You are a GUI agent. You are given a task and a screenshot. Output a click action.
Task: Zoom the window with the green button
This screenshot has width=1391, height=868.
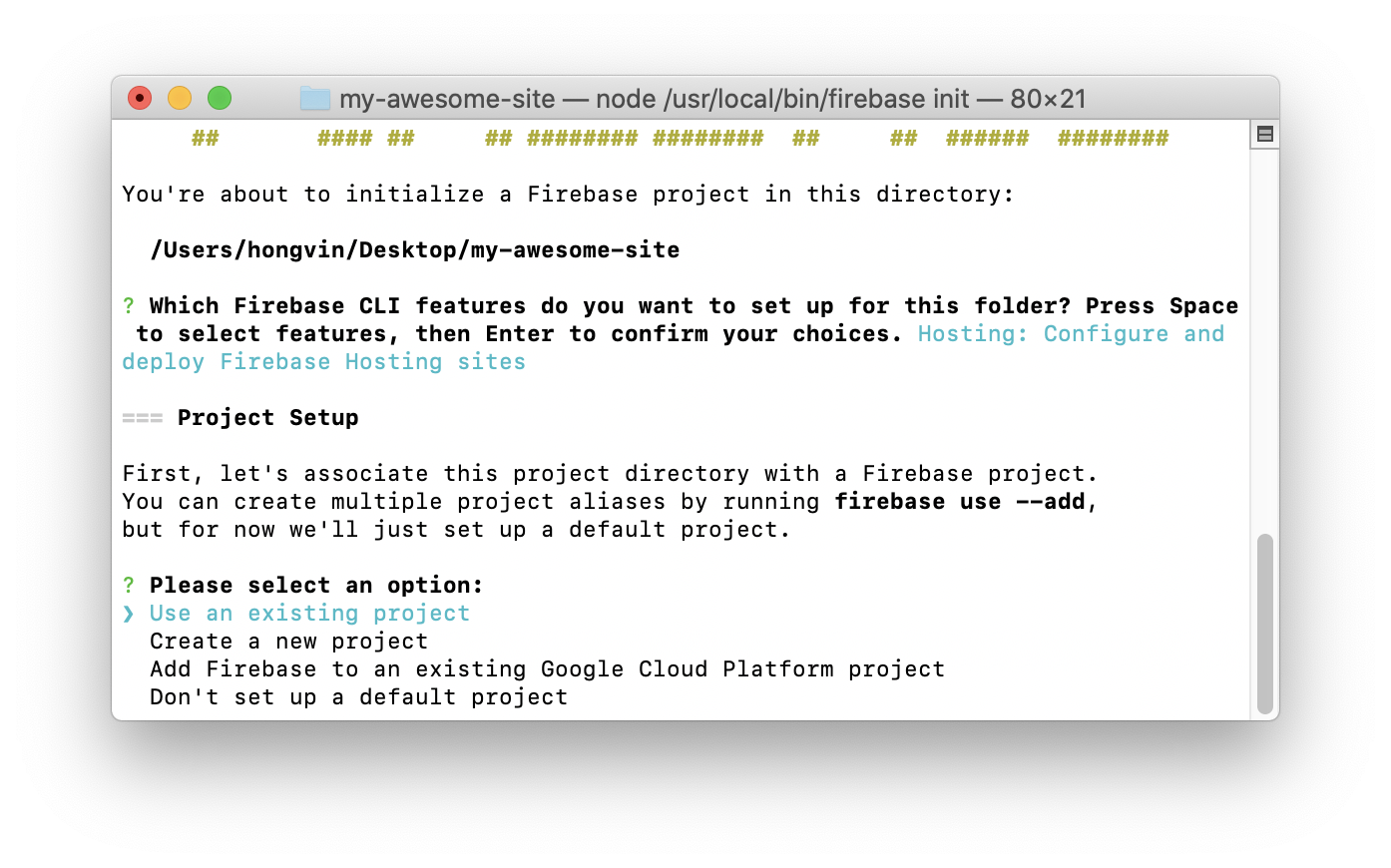tap(220, 98)
